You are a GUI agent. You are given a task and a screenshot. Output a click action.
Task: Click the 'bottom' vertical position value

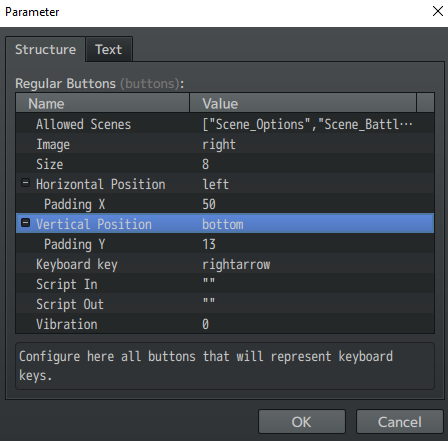tap(223, 224)
